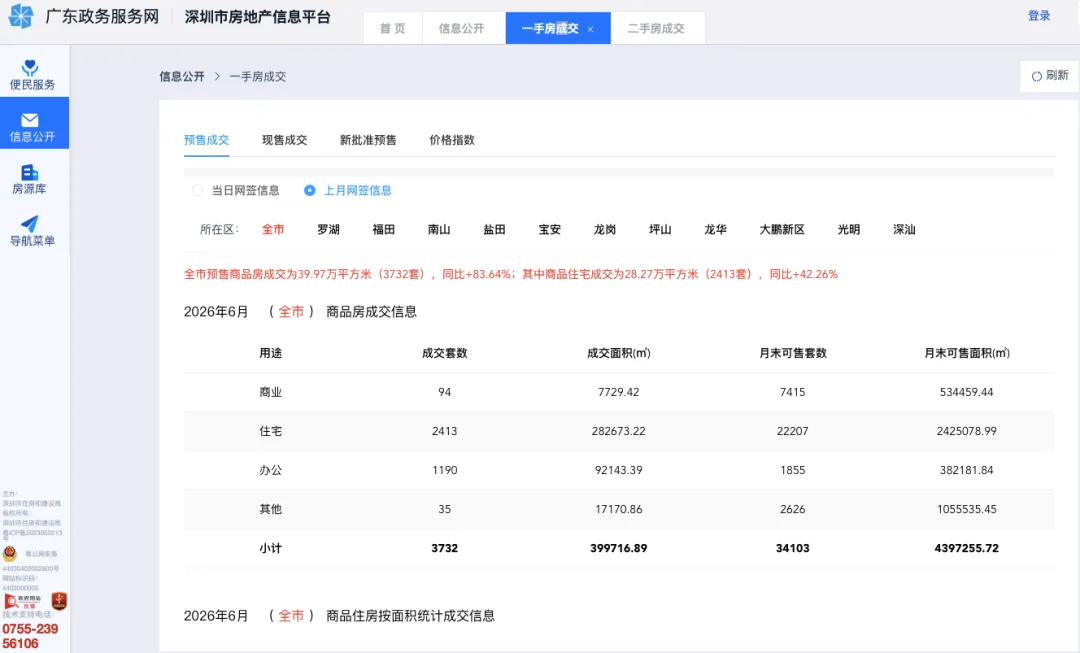
Task: Click residential available units 22207
Action: tap(793, 431)
